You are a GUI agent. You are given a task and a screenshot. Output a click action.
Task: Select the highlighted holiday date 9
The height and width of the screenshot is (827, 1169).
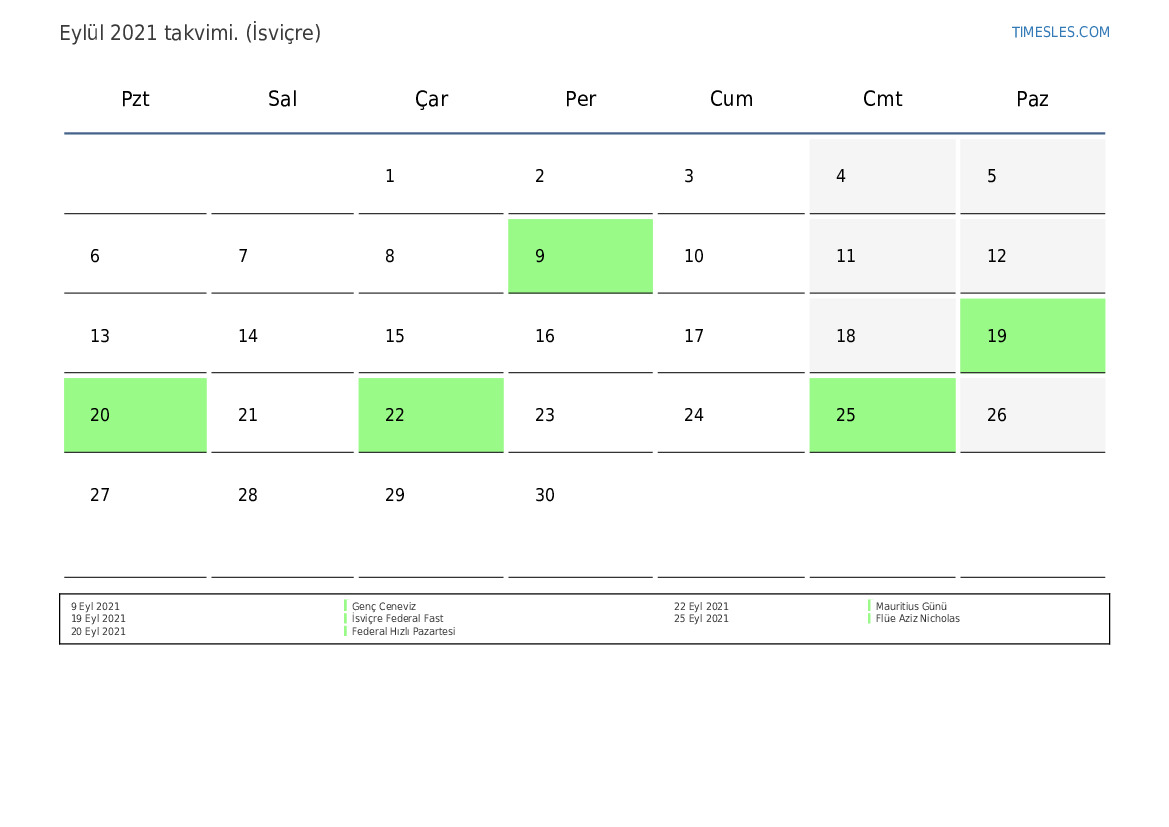pyautogui.click(x=580, y=256)
